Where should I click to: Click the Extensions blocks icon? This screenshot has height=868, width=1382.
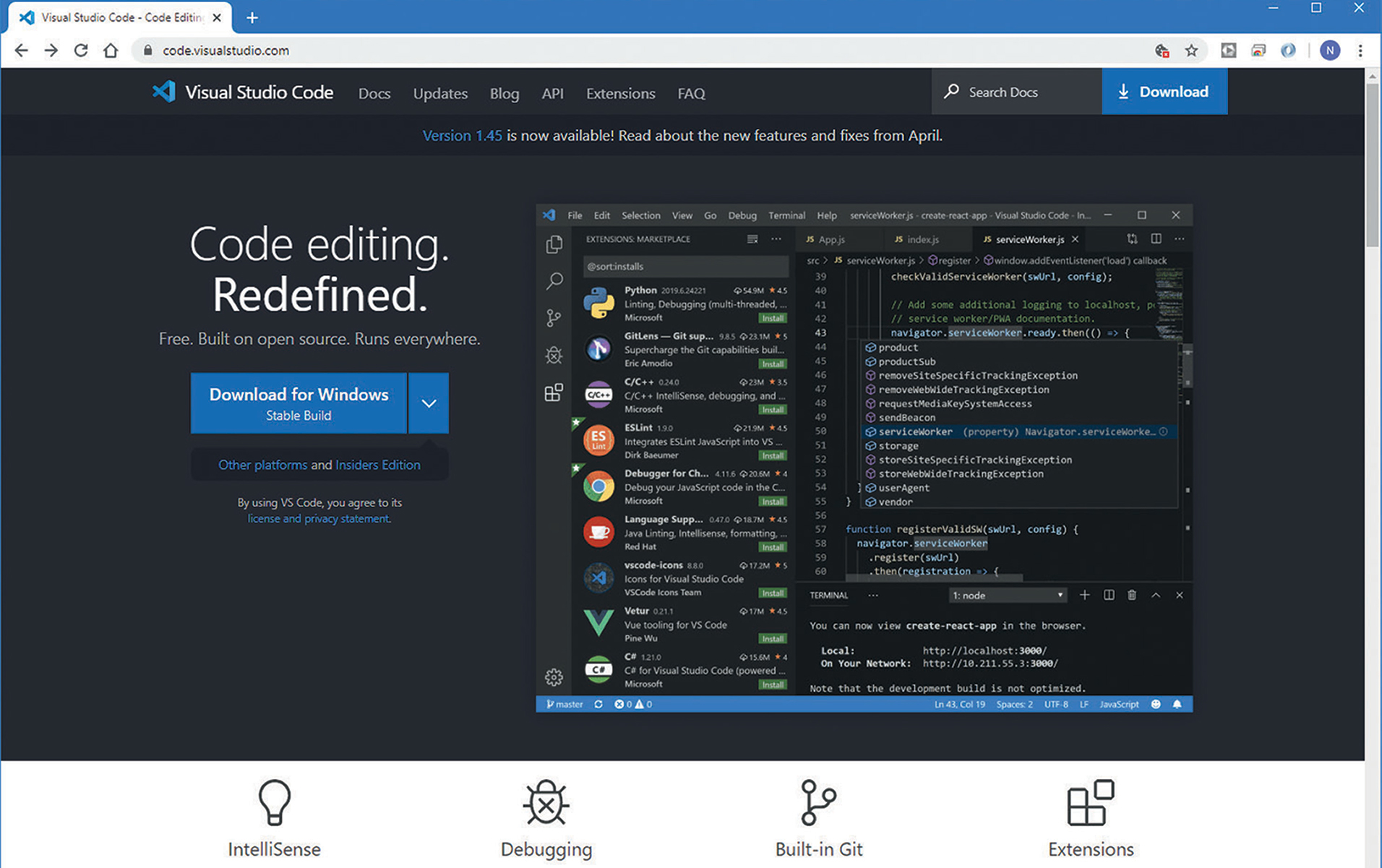[1090, 802]
